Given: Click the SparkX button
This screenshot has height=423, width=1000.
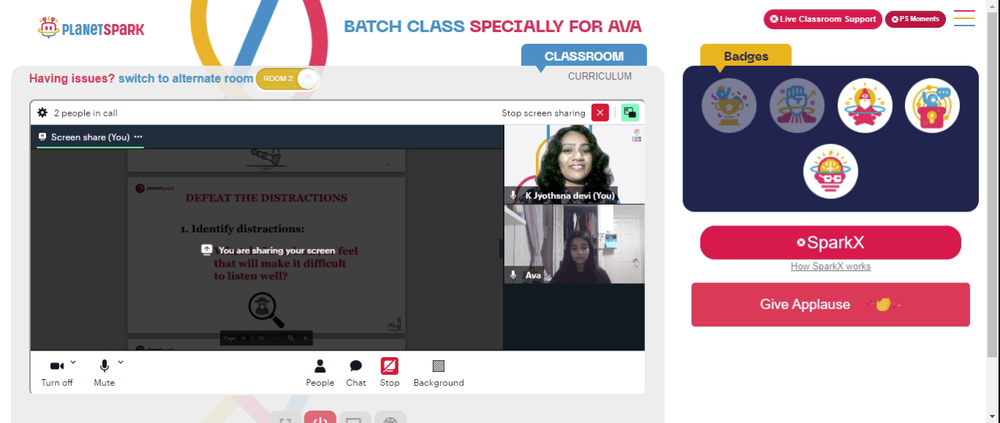Looking at the screenshot, I should tap(830, 242).
